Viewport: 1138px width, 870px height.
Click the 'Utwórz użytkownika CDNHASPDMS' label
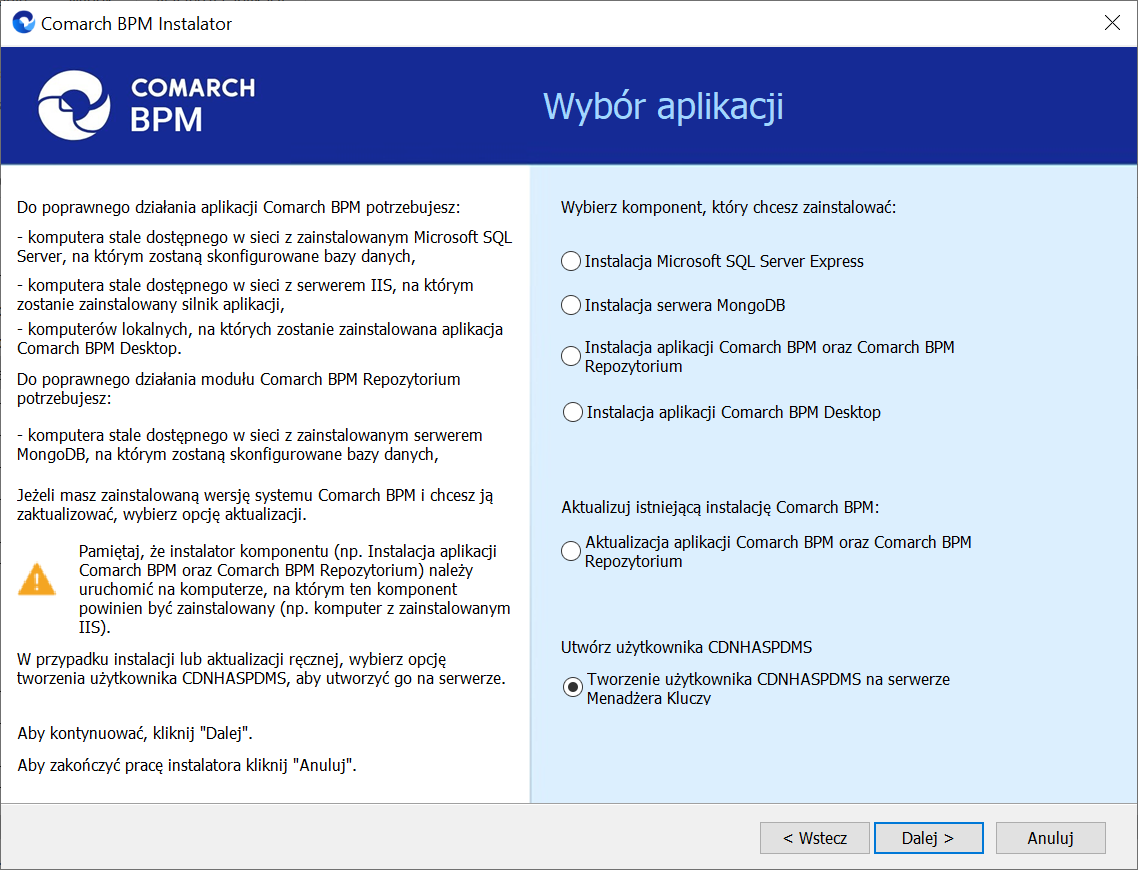click(x=687, y=647)
